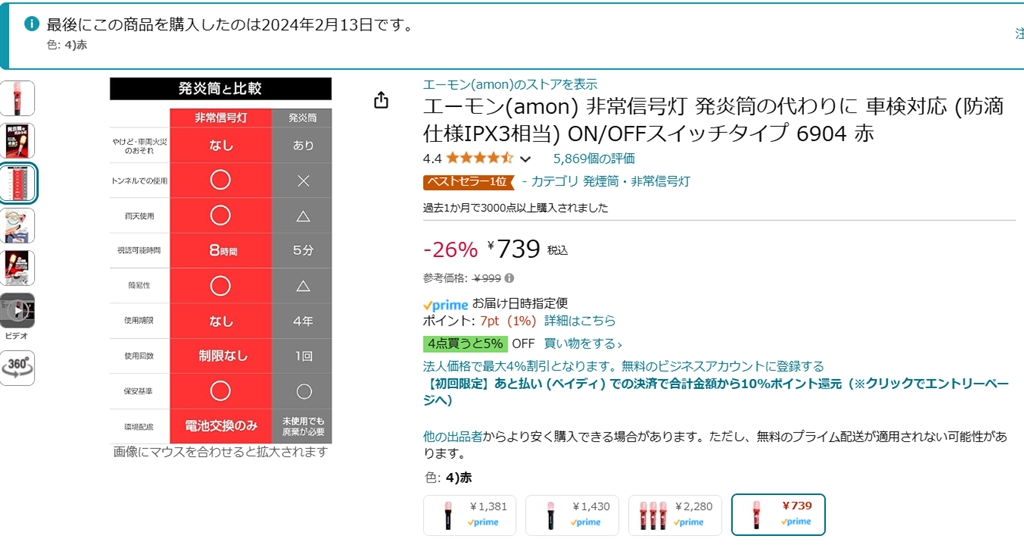
Task: Open the 5,869個の評価 reviews link
Action: 594,158
